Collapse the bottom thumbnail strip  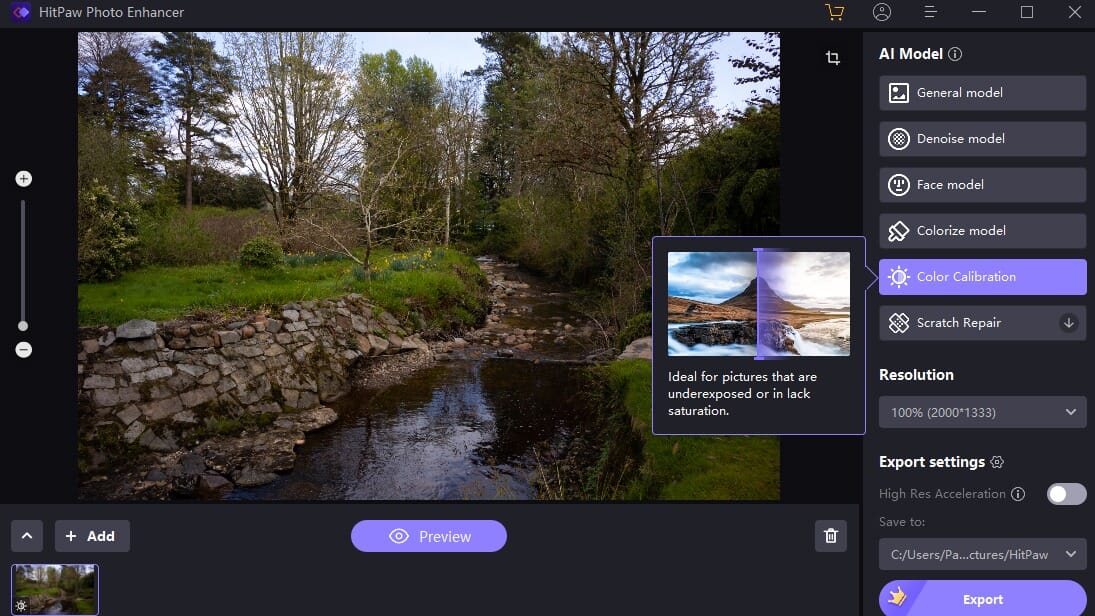[27, 536]
